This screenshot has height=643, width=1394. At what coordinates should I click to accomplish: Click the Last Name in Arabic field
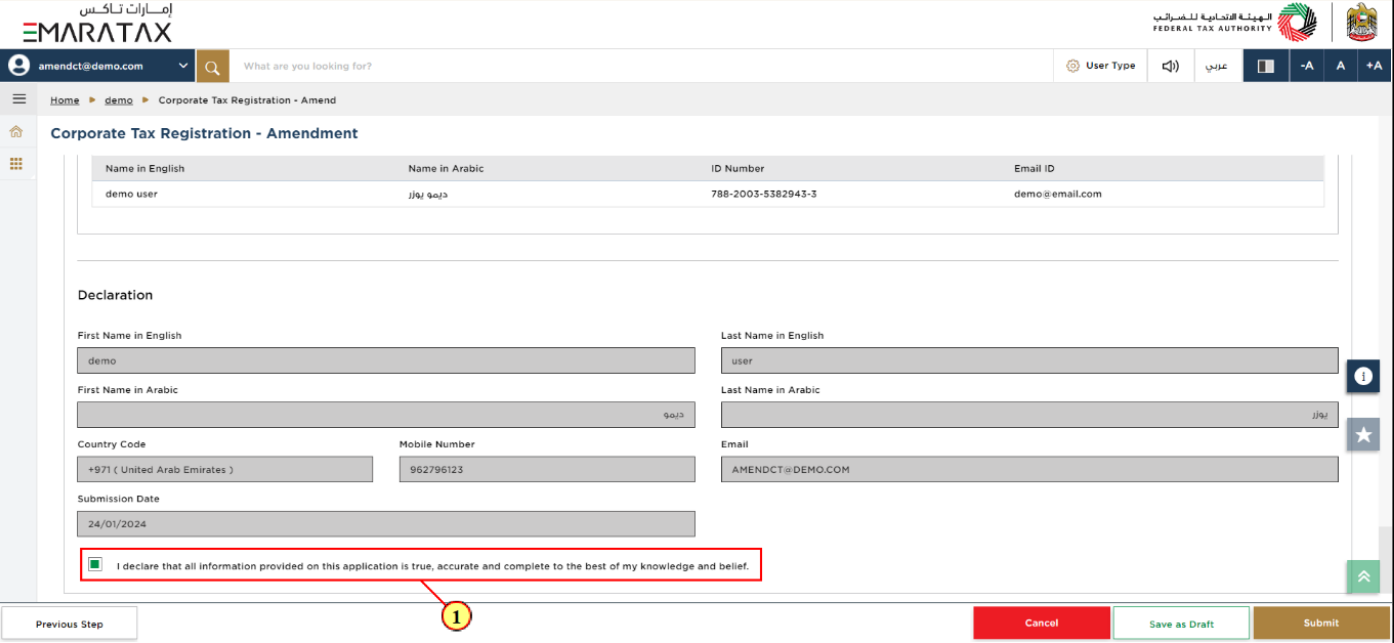pyautogui.click(x=1029, y=415)
